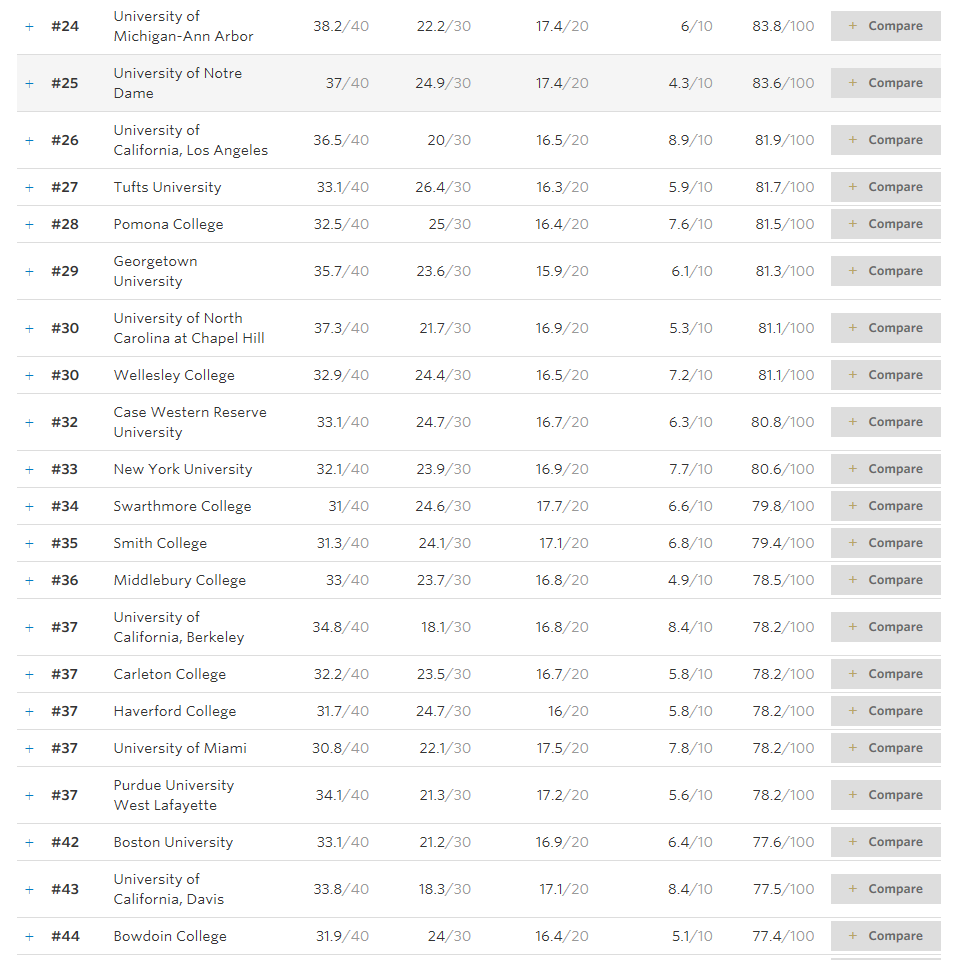Expand the University of Michigan-Ann Arbor row
This screenshot has width=975, height=960.
pos(29,26)
